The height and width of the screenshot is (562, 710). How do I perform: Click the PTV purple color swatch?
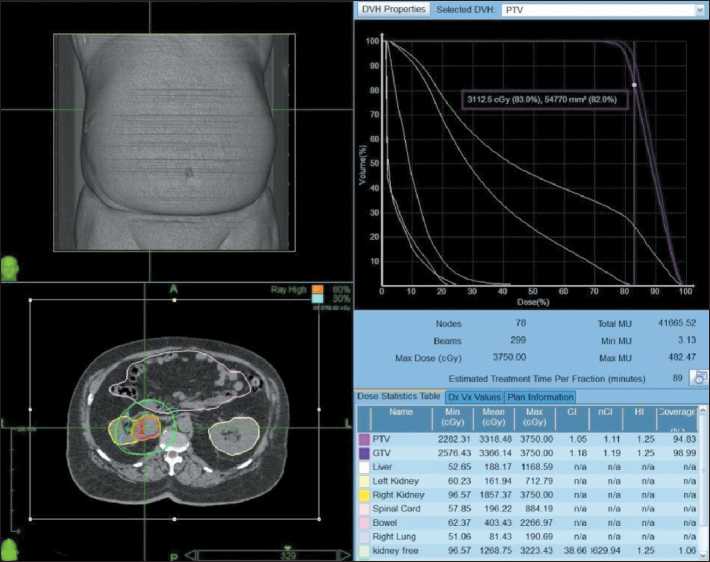364,439
